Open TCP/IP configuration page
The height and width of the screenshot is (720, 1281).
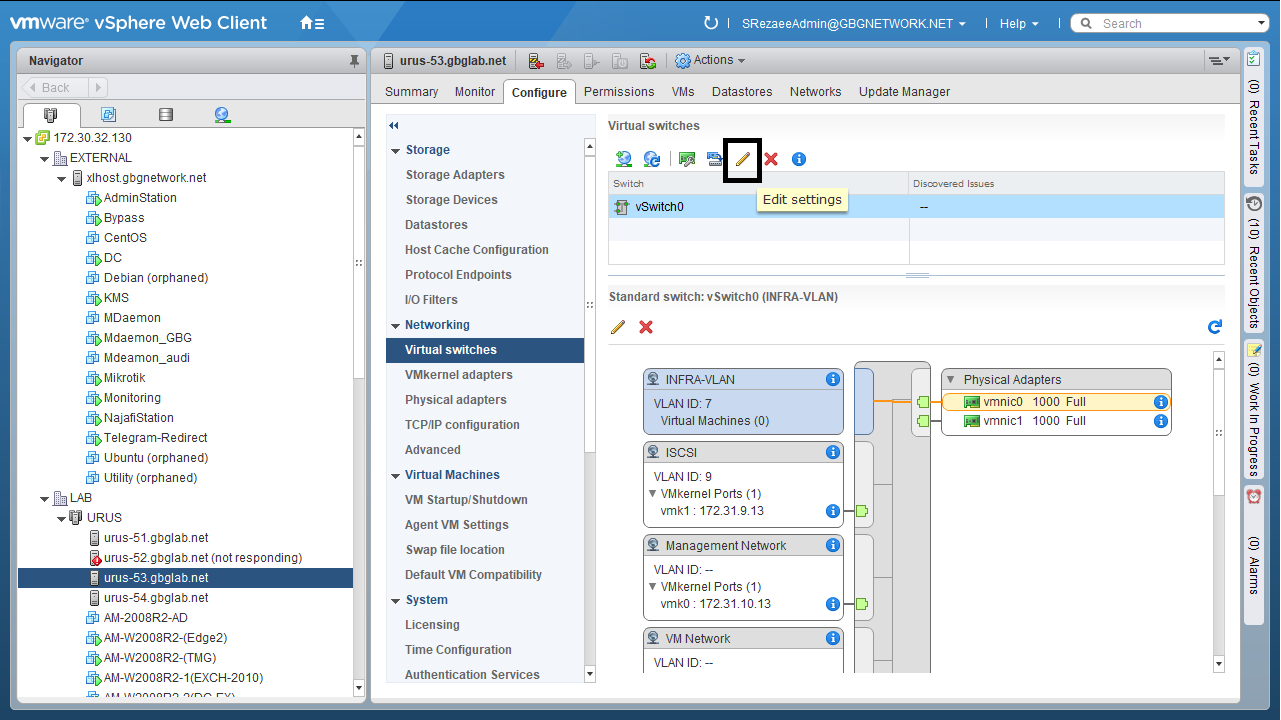click(x=462, y=425)
